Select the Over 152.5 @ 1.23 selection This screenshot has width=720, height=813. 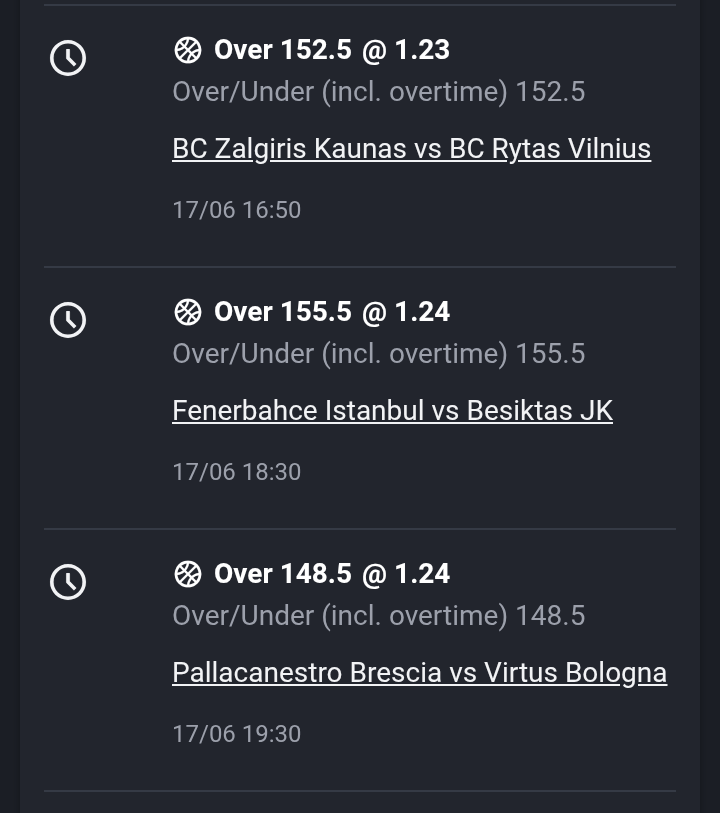point(332,50)
